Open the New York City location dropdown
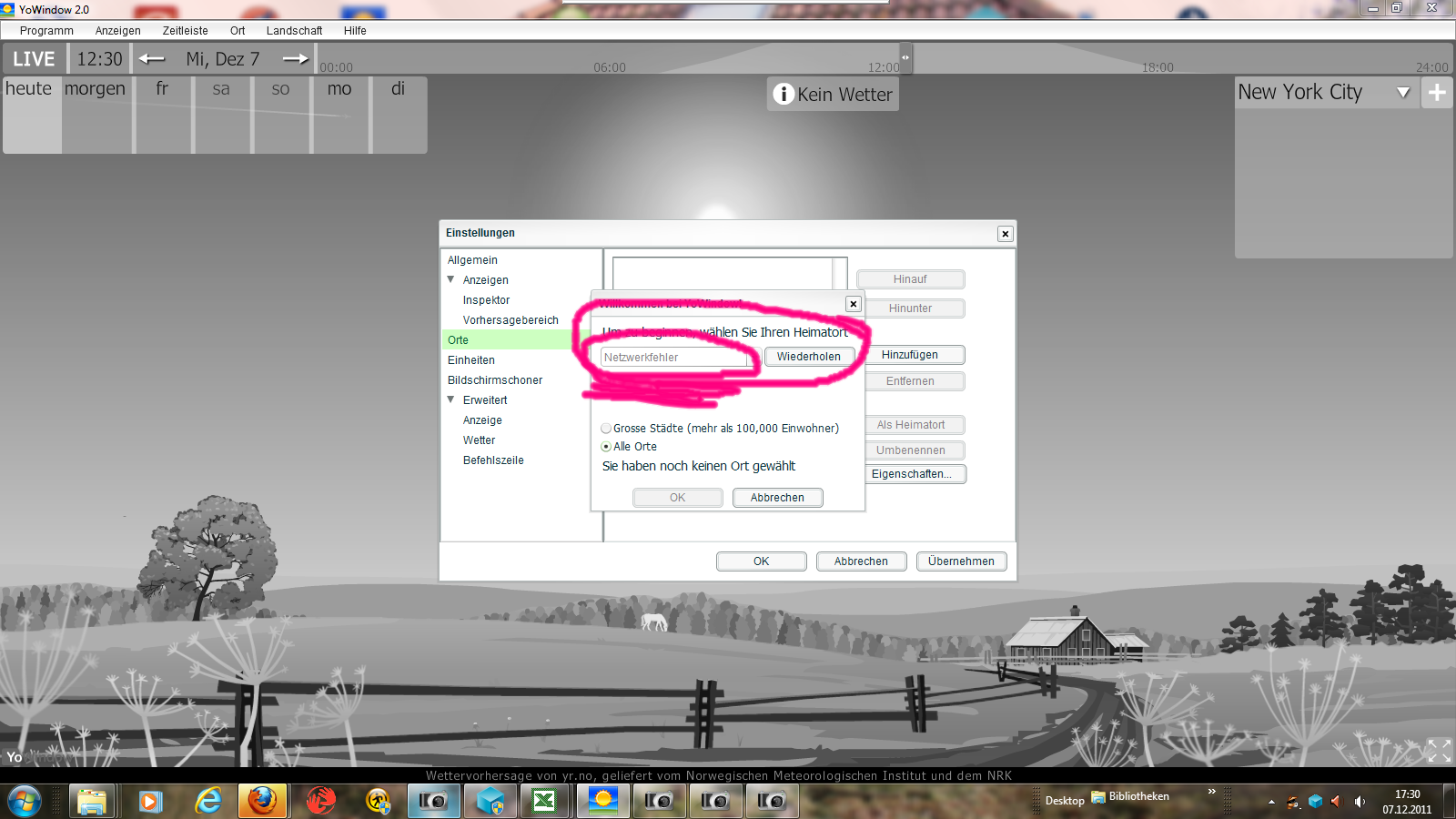 pyautogui.click(x=1403, y=93)
